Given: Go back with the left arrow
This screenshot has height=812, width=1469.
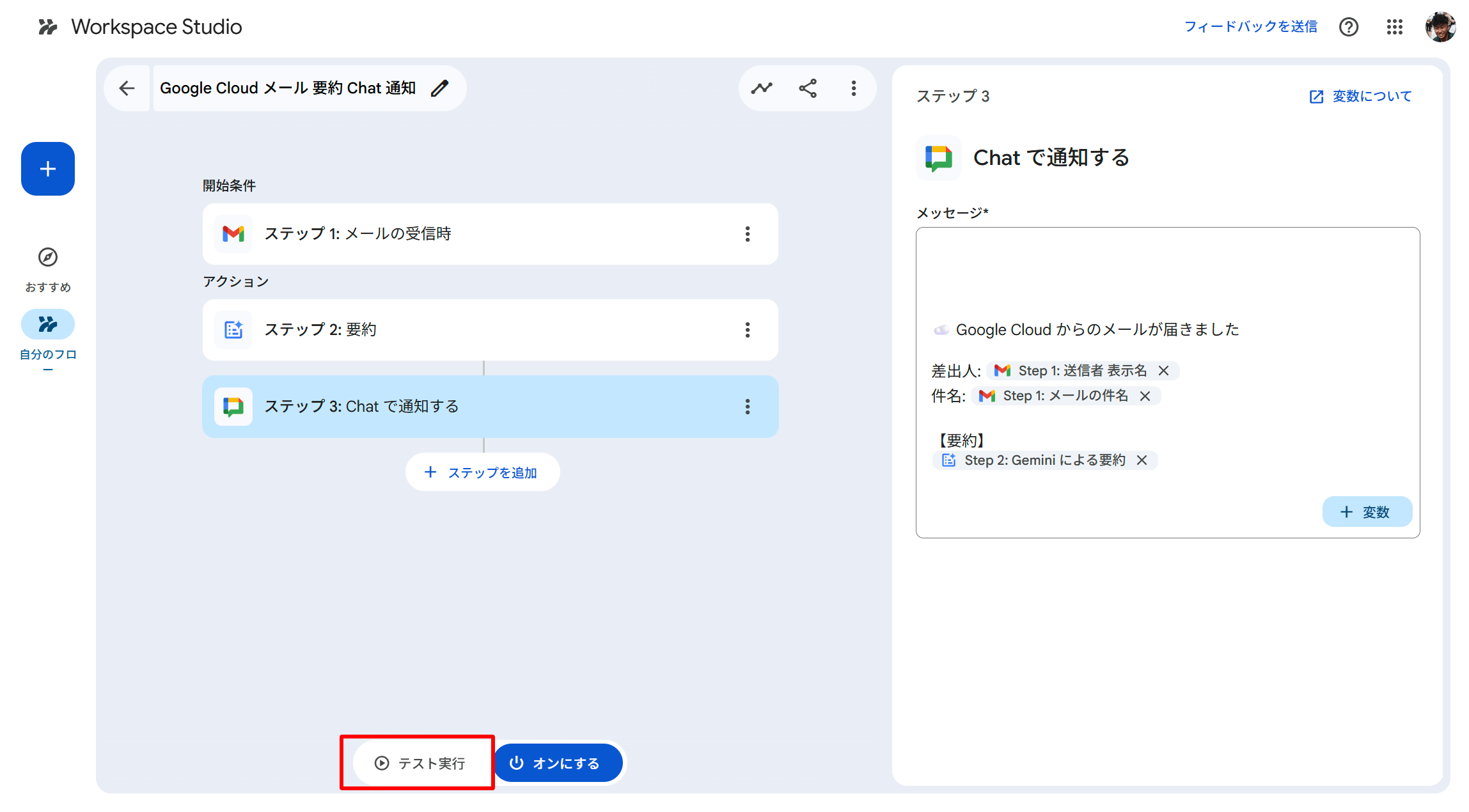Looking at the screenshot, I should 127,88.
